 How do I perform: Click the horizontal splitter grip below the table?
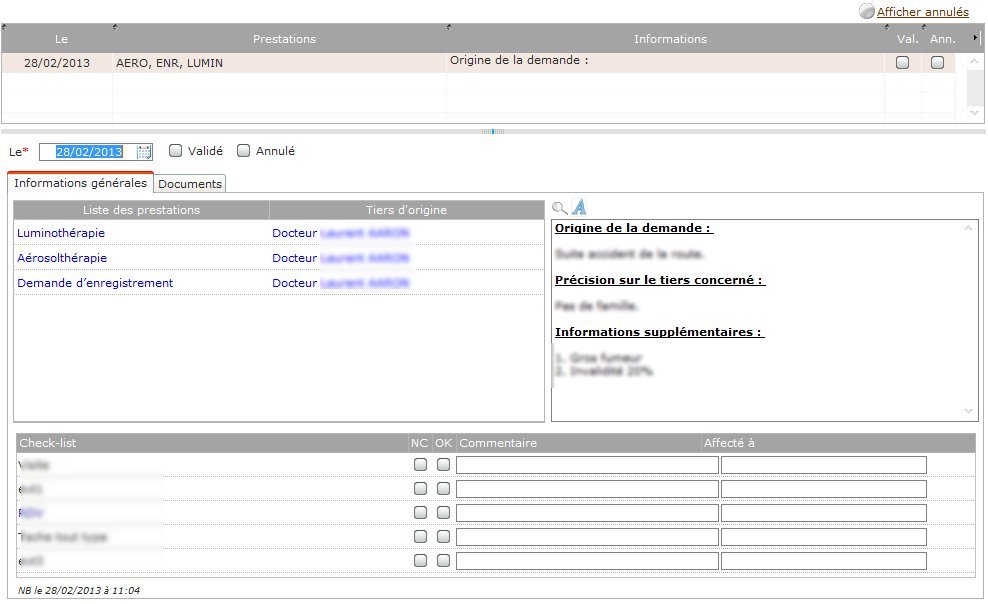click(x=493, y=132)
